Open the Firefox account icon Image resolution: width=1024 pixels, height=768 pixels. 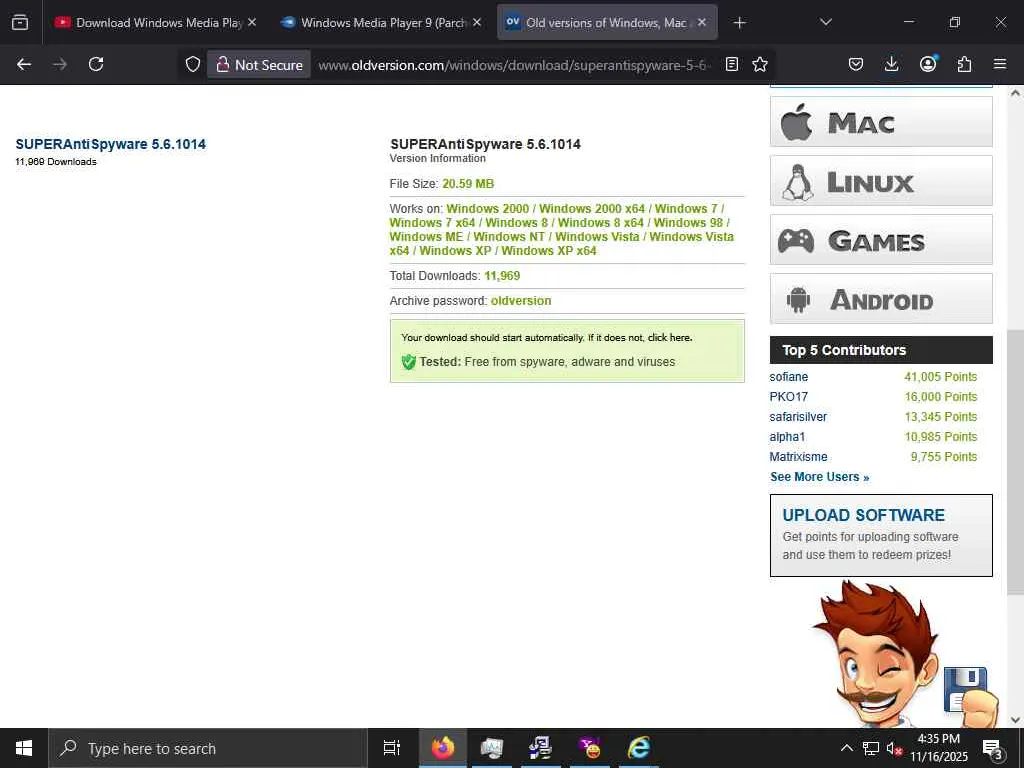click(928, 63)
